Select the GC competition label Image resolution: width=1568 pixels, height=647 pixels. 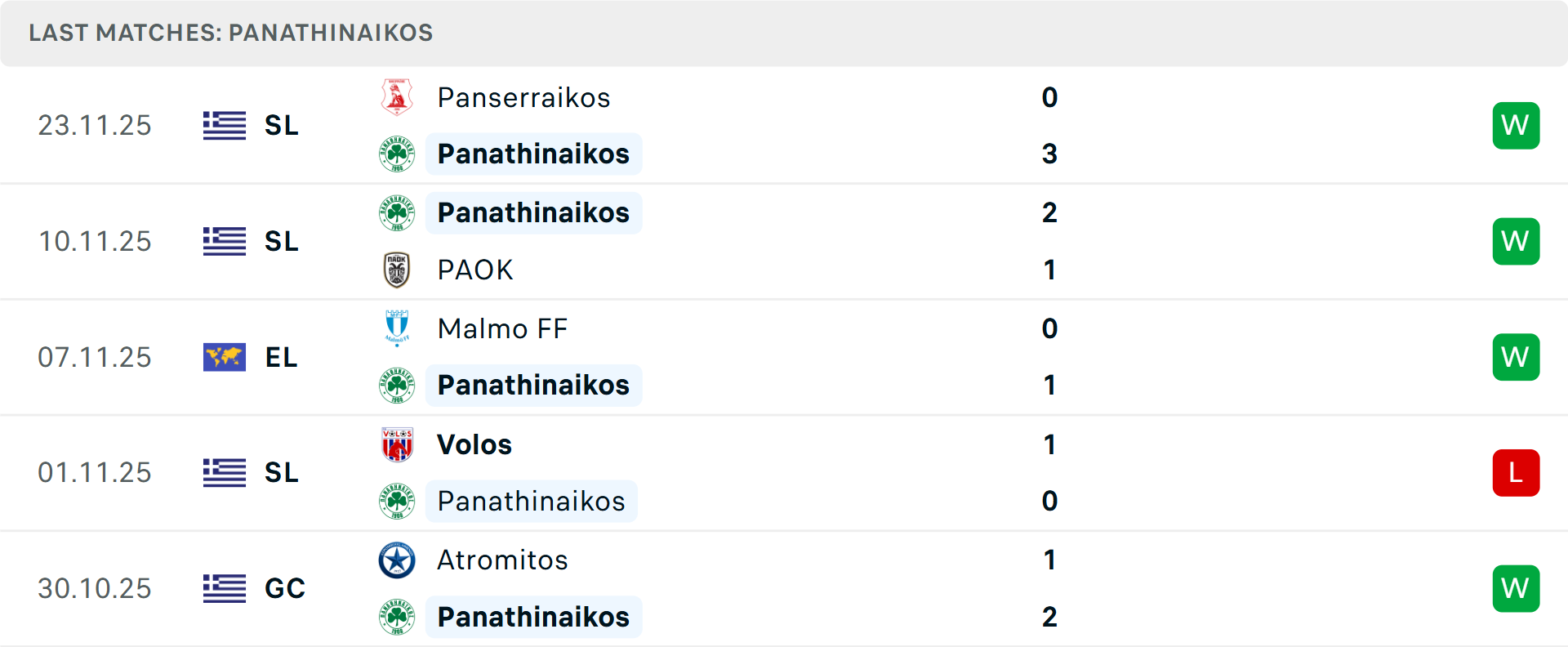click(x=284, y=588)
